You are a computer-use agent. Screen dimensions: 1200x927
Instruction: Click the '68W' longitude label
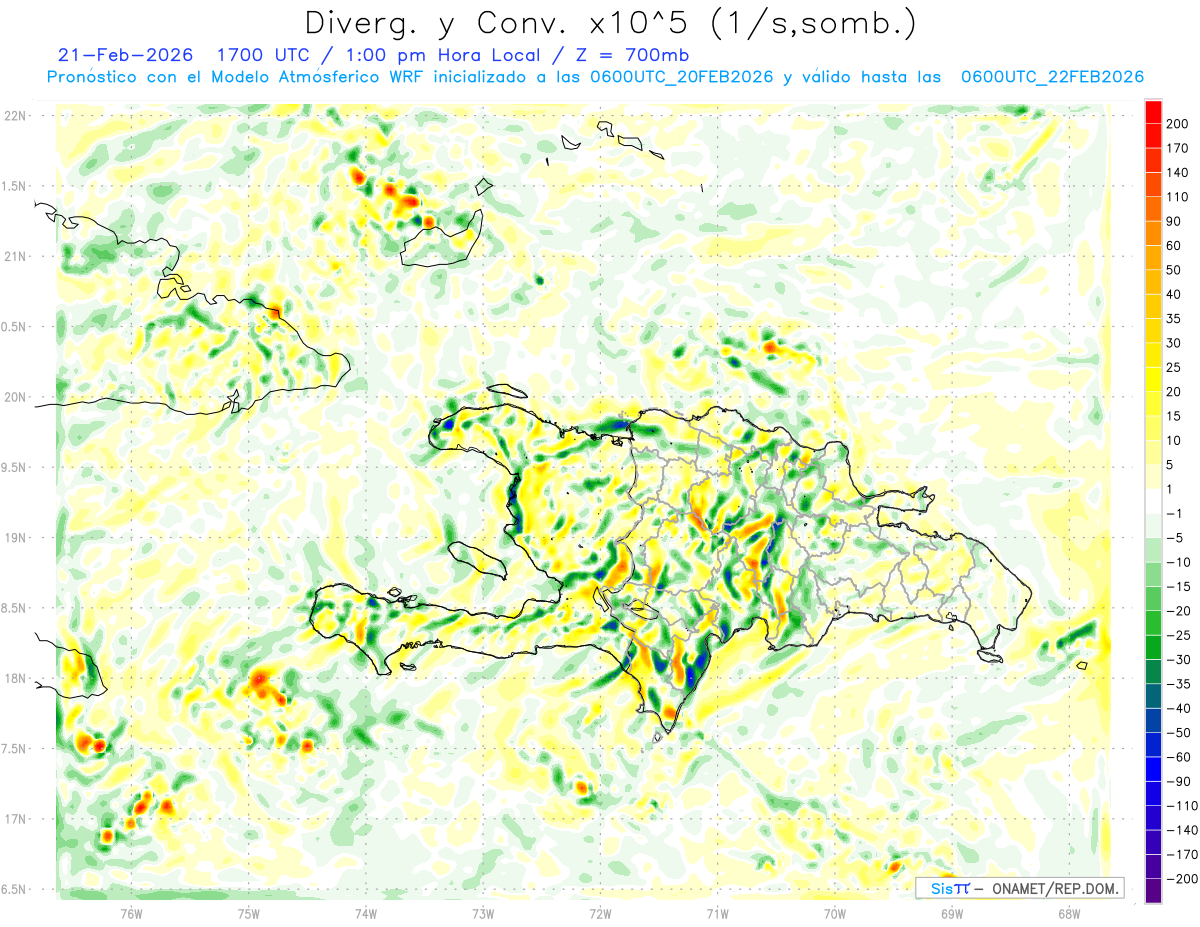point(1069,912)
